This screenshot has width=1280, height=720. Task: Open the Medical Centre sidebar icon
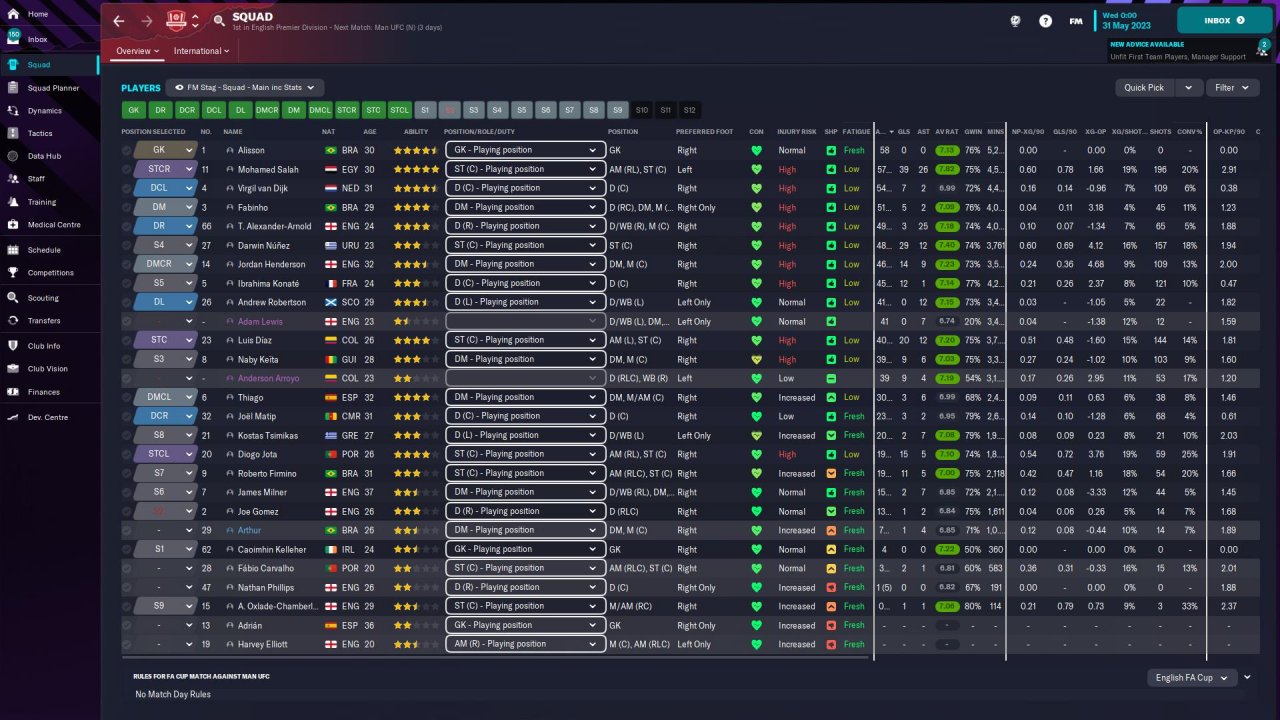tap(15, 225)
